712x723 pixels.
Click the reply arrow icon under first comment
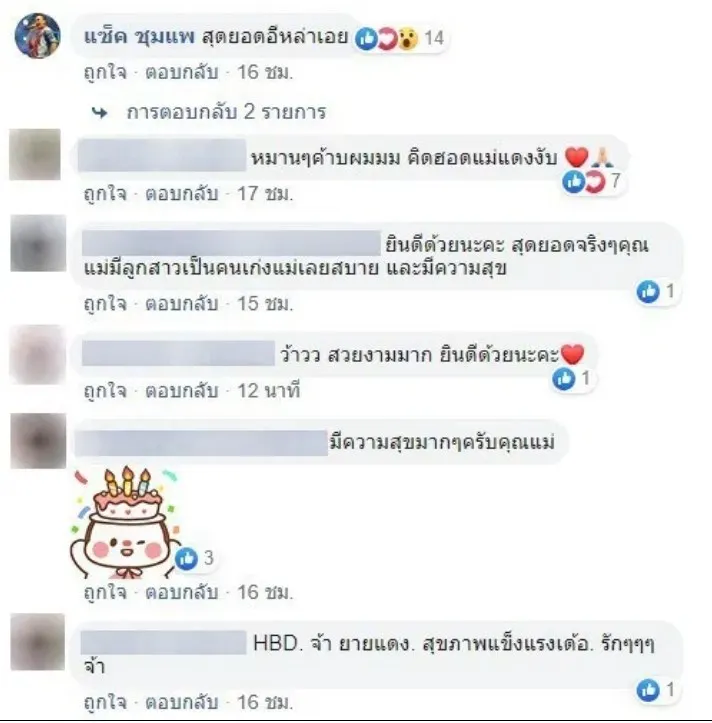(x=99, y=113)
